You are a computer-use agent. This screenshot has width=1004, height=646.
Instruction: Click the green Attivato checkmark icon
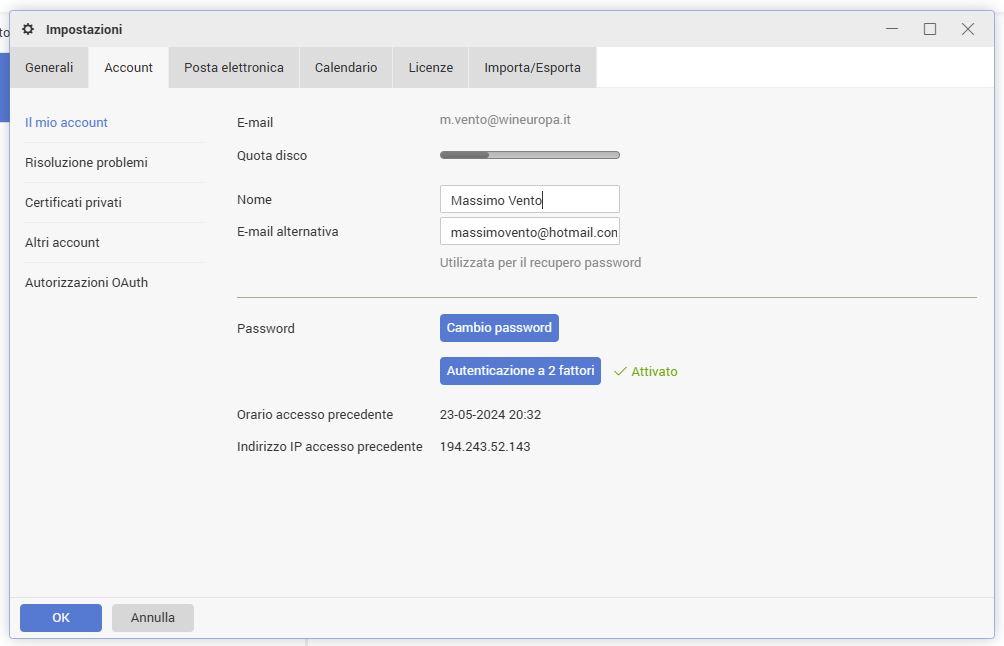pos(620,371)
